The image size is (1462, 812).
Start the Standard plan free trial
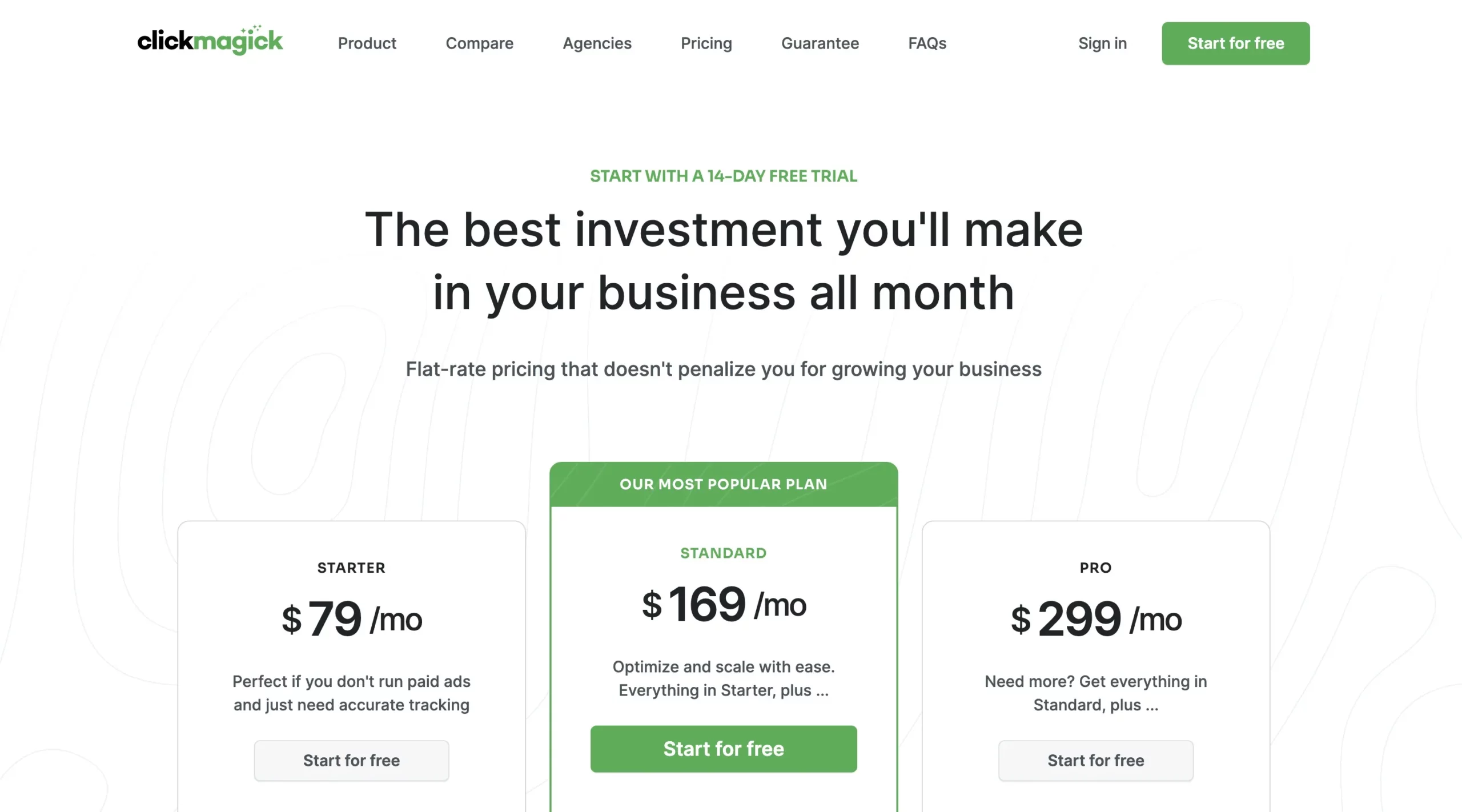pyautogui.click(x=723, y=749)
